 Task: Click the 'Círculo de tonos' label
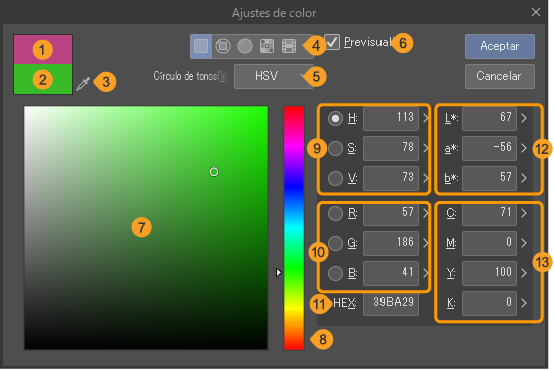click(190, 76)
